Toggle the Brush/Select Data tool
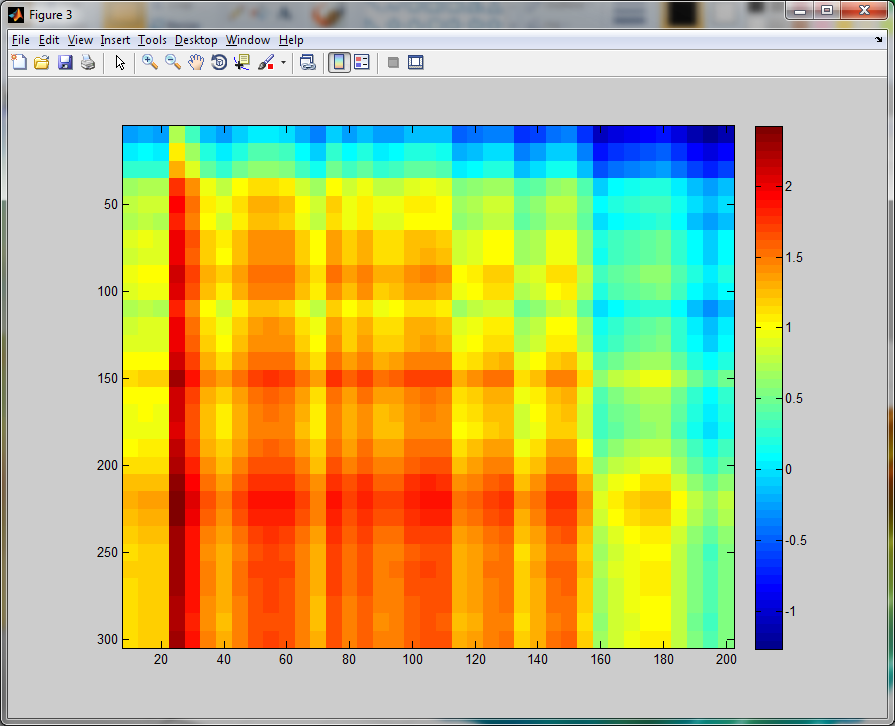This screenshot has height=726, width=895. pyautogui.click(x=266, y=62)
